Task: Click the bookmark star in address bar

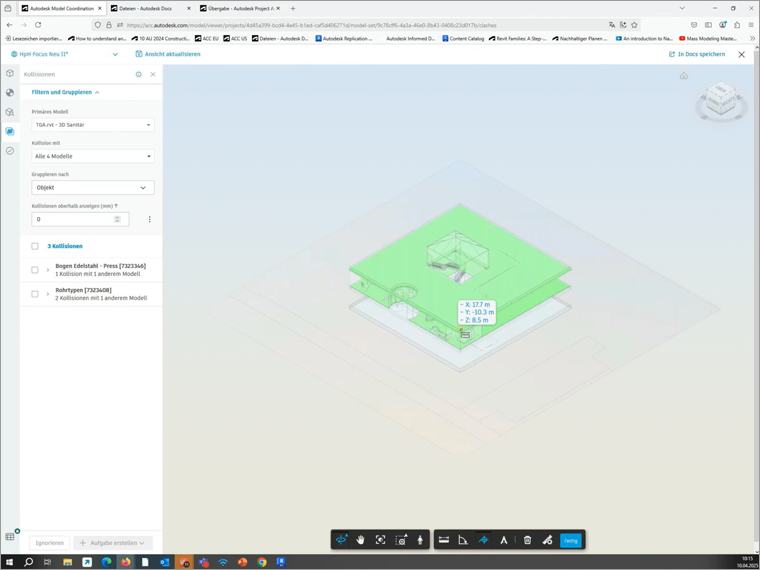Action: pyautogui.click(x=634, y=25)
